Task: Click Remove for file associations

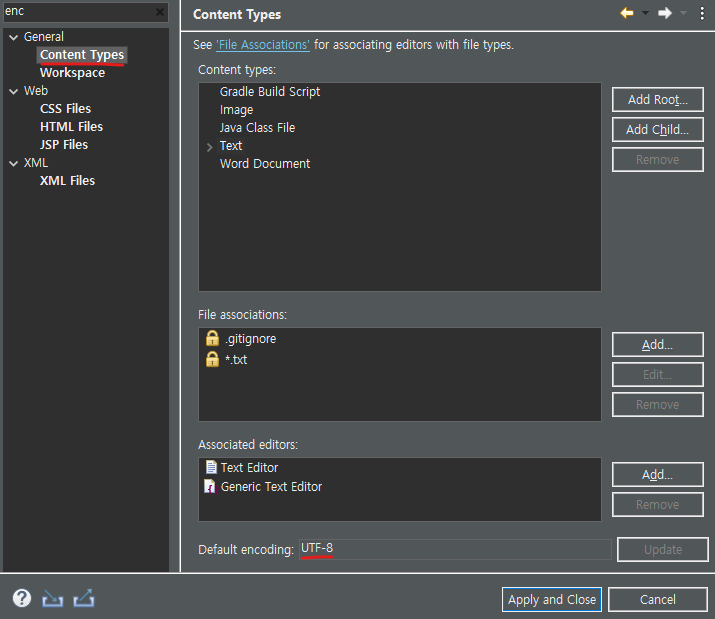Action: (x=658, y=405)
